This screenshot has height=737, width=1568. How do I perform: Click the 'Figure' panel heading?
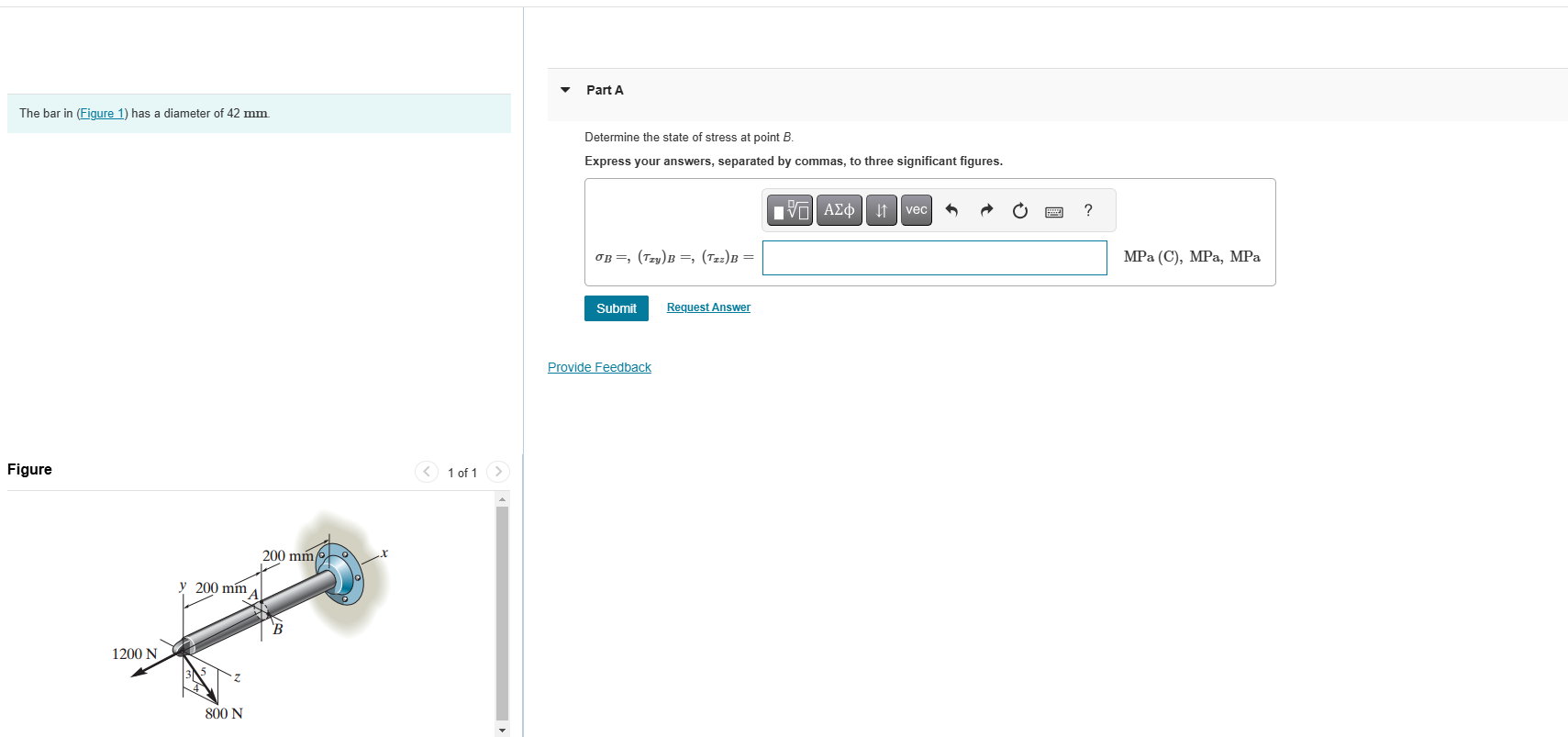tap(29, 470)
